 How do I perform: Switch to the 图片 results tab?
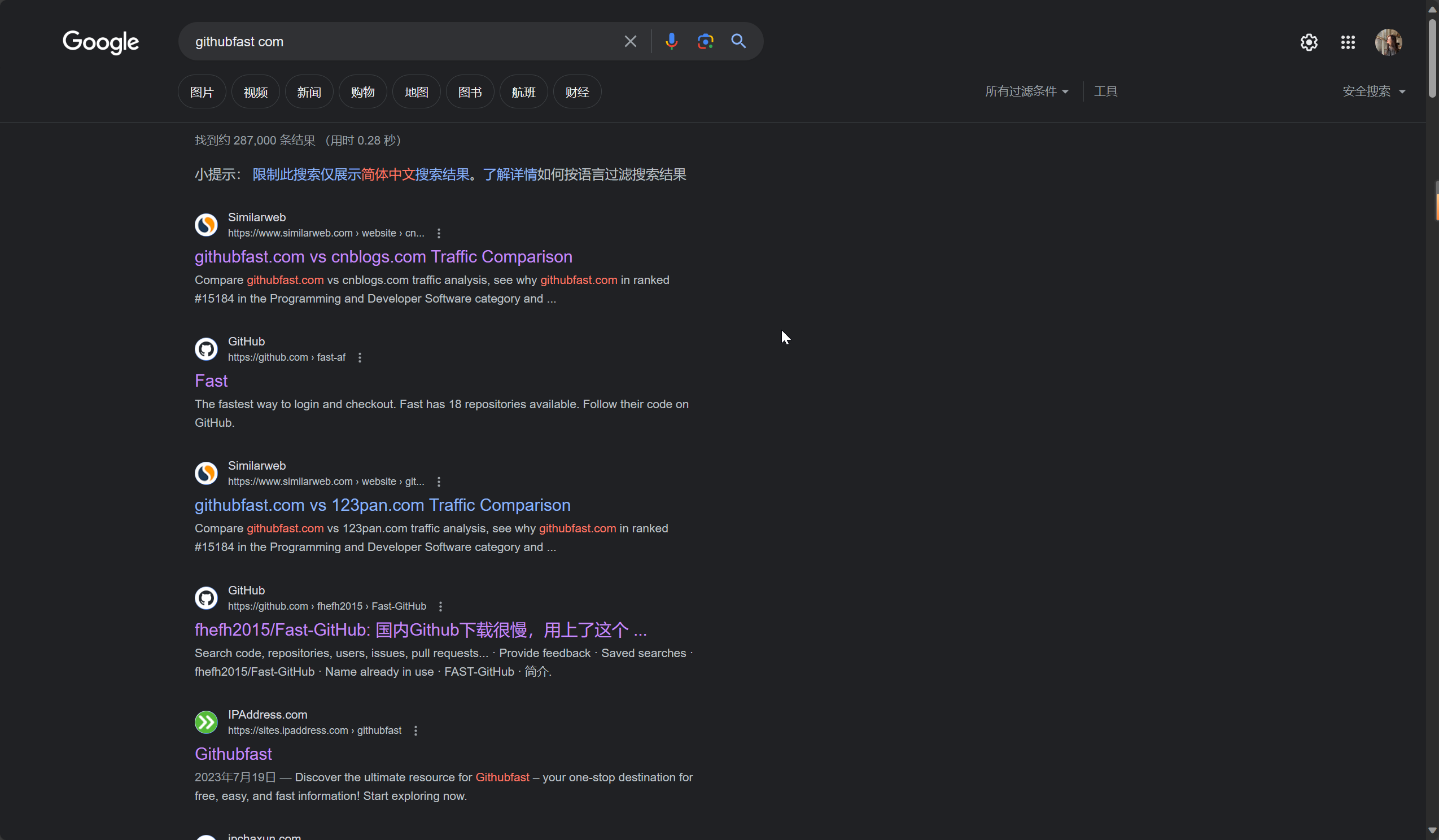click(x=201, y=91)
